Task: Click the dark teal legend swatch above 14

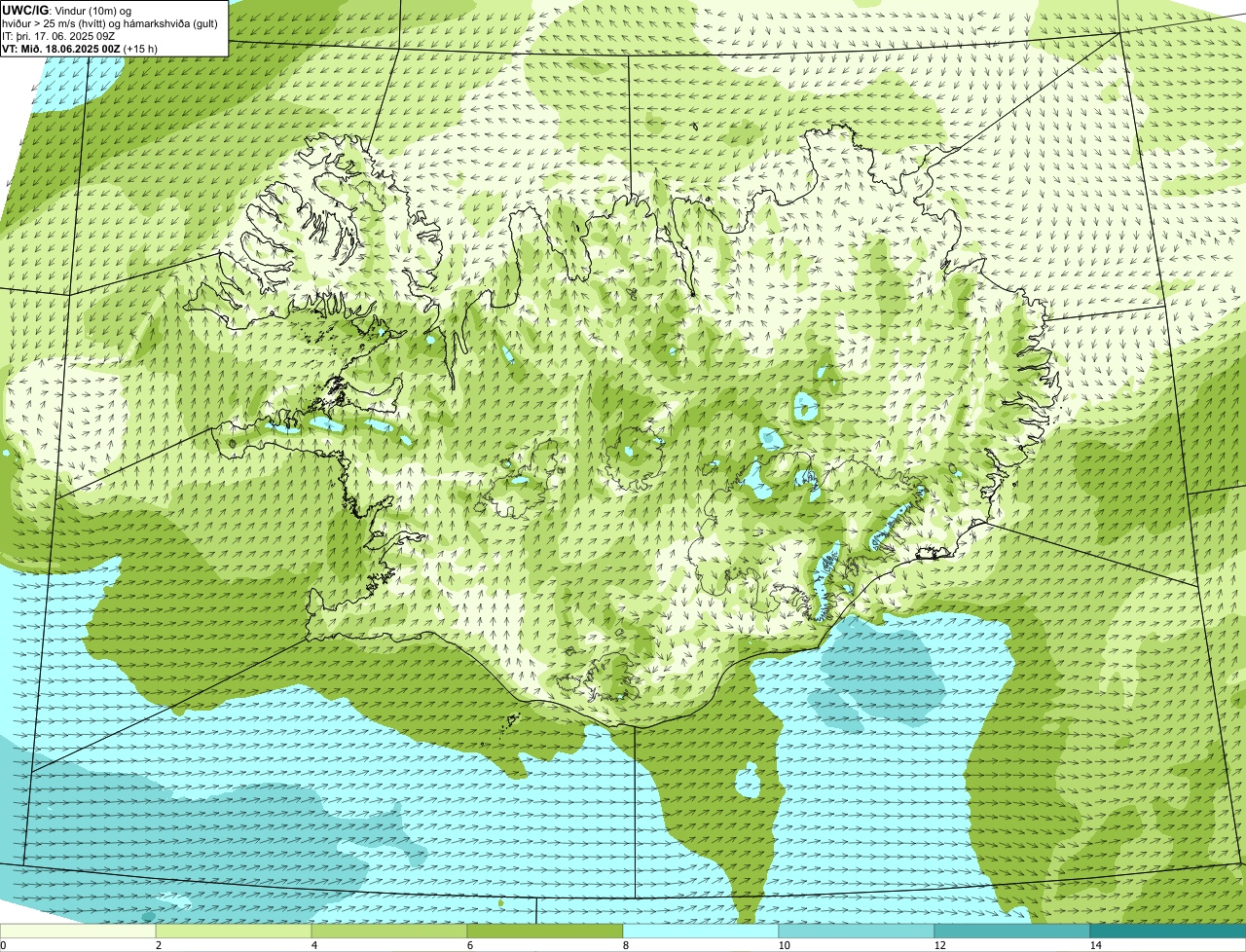Action: (x=1168, y=931)
